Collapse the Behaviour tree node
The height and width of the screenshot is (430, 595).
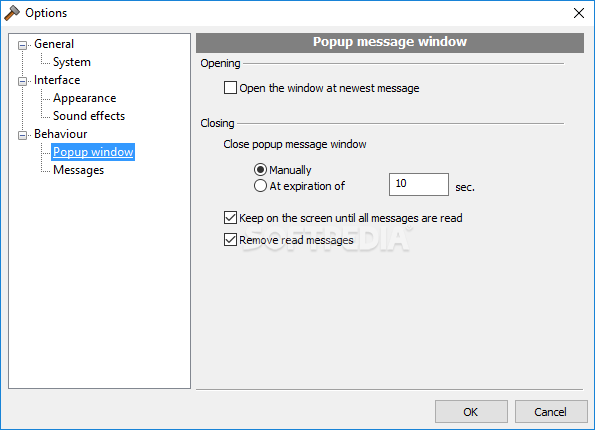[x=22, y=135]
